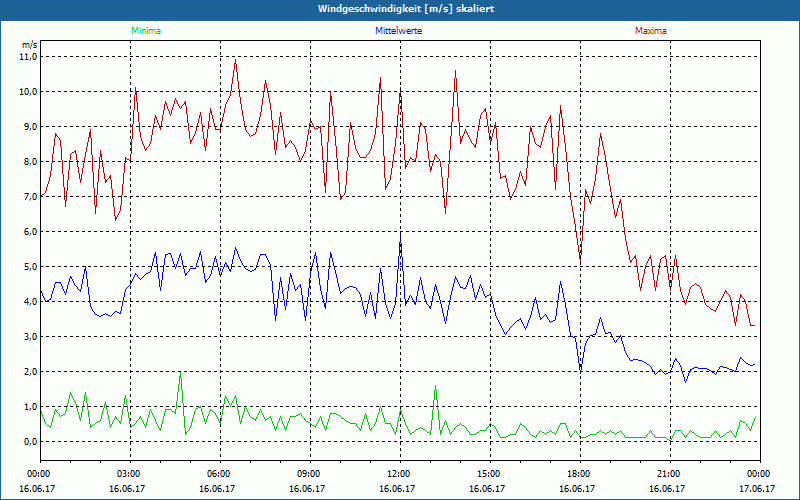Select the 0,0 y-axis label
The width and height of the screenshot is (800, 500).
coord(31,441)
